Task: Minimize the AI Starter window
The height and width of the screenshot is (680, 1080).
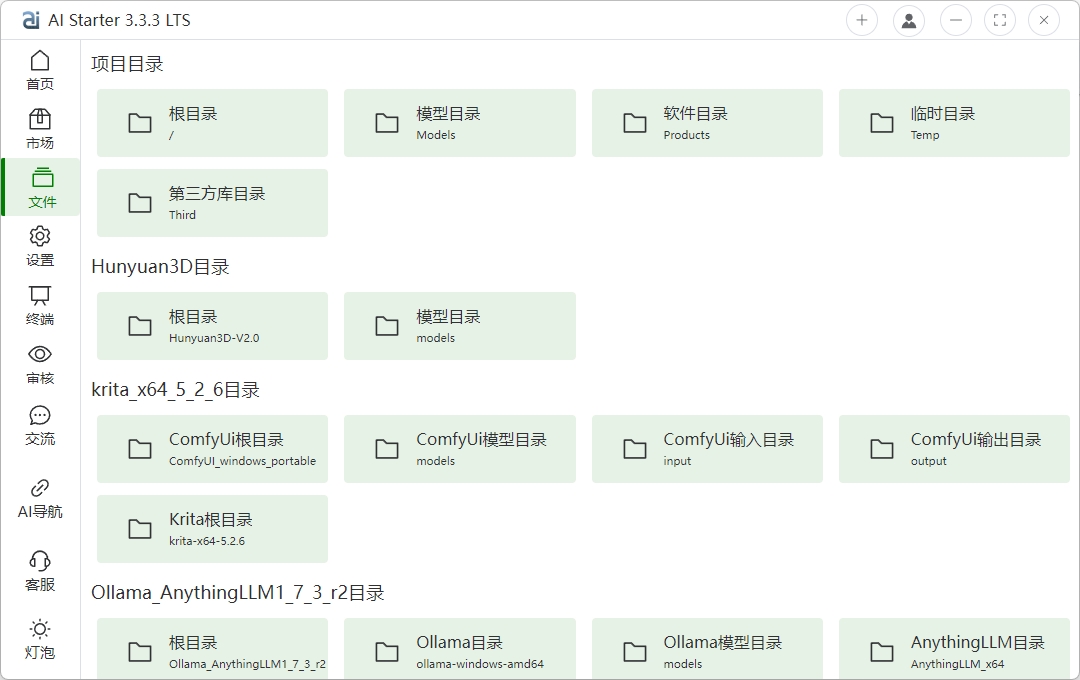Action: 956,20
